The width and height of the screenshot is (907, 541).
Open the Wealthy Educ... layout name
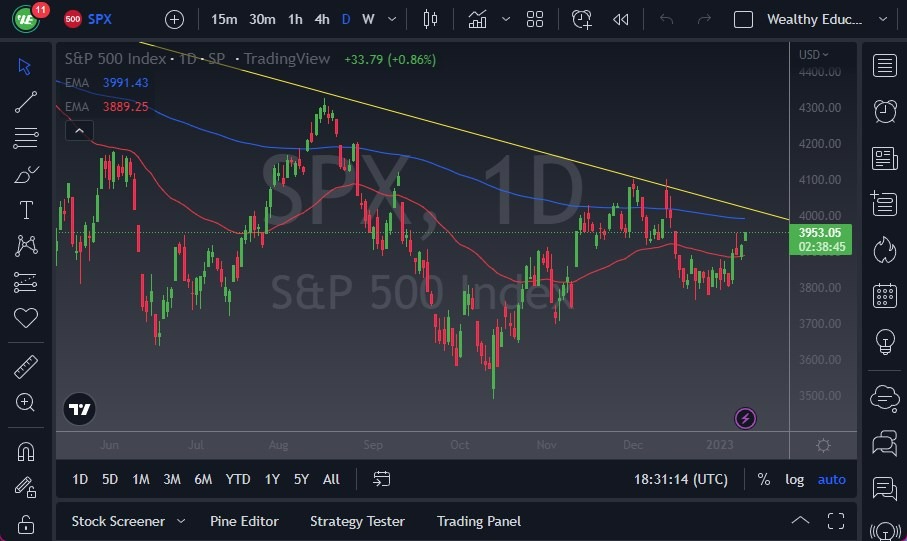(x=814, y=19)
